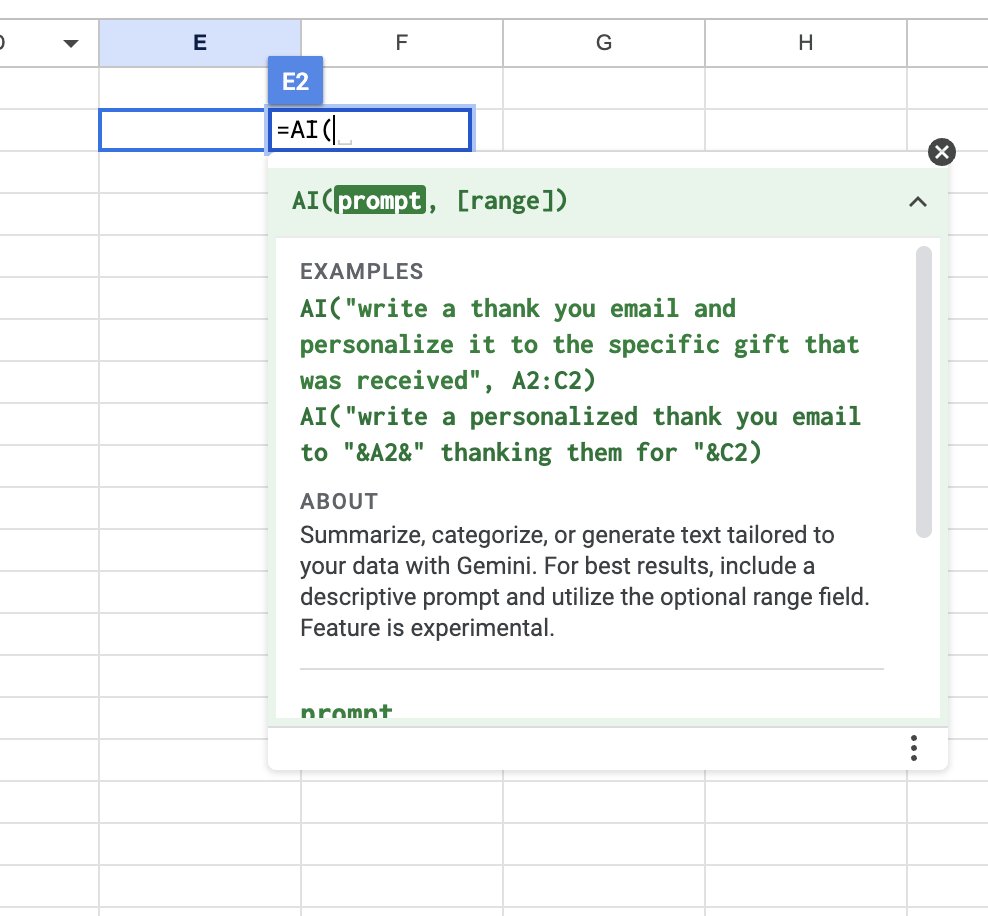Click the AI(prompt, [range]) signature text
The image size is (988, 916).
430,200
